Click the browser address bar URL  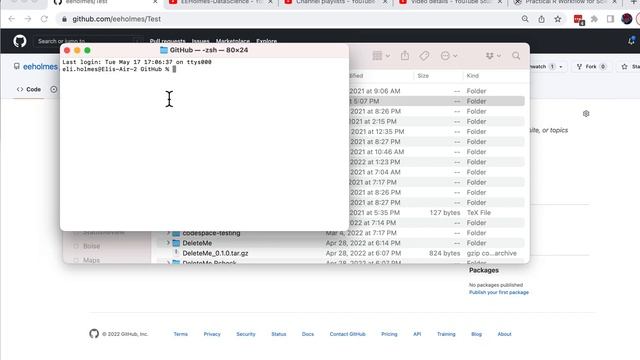(x=117, y=19)
